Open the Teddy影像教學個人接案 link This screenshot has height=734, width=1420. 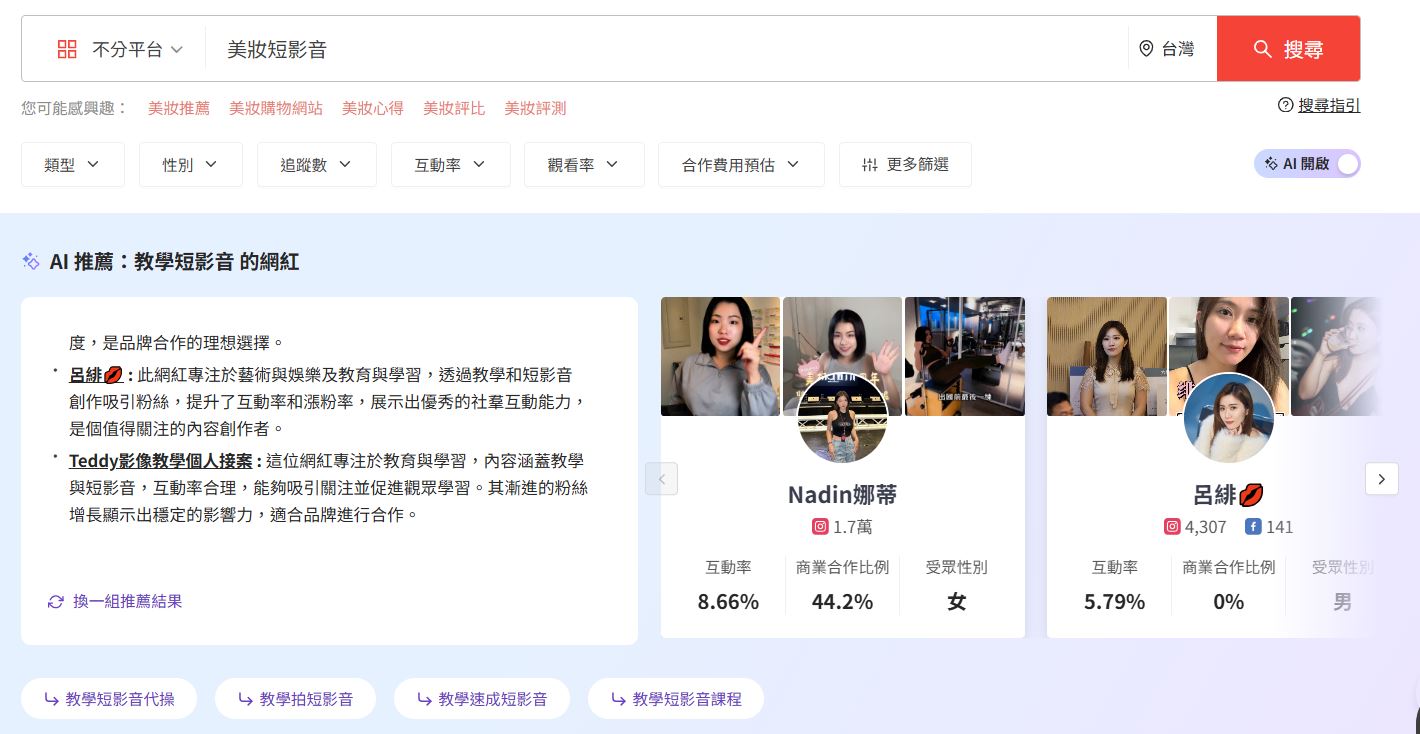coord(161,461)
